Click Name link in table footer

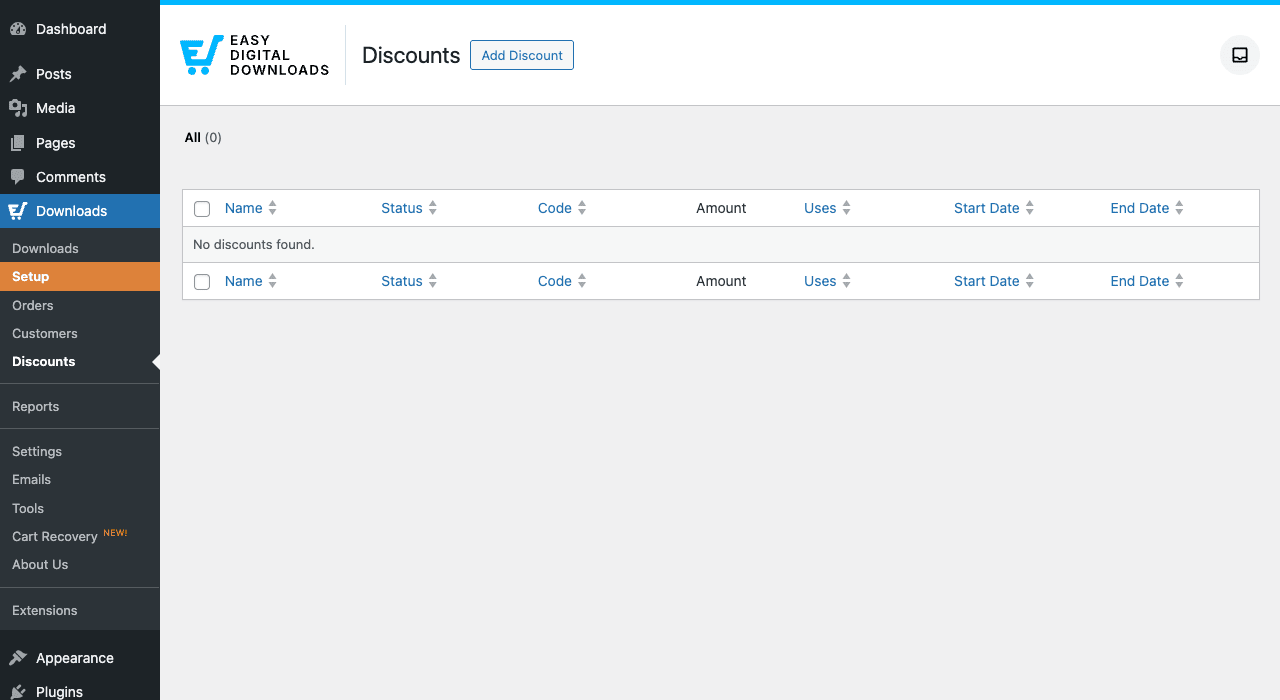point(243,281)
